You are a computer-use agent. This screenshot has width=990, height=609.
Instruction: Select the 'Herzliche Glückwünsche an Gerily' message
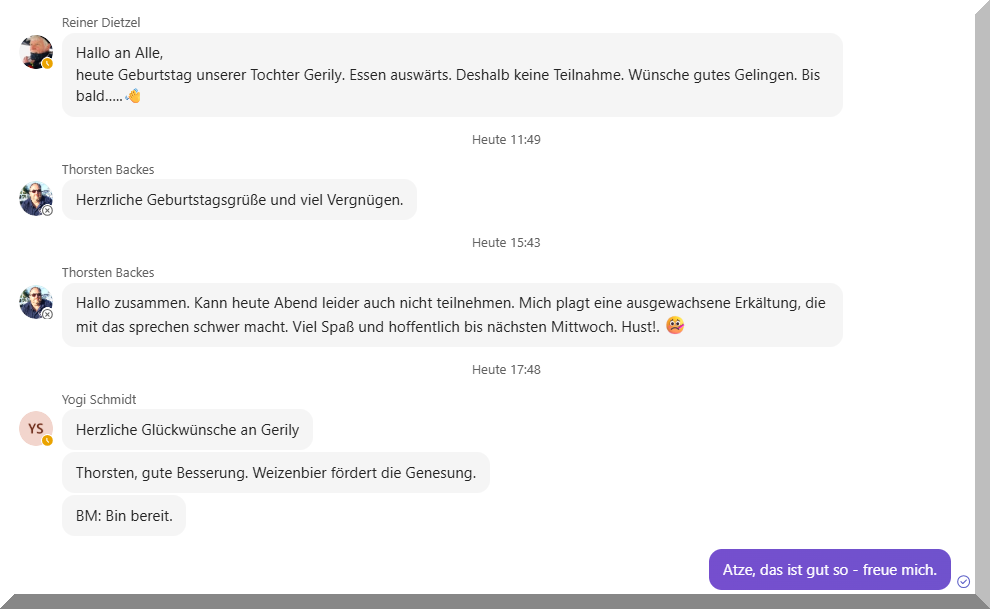click(187, 430)
